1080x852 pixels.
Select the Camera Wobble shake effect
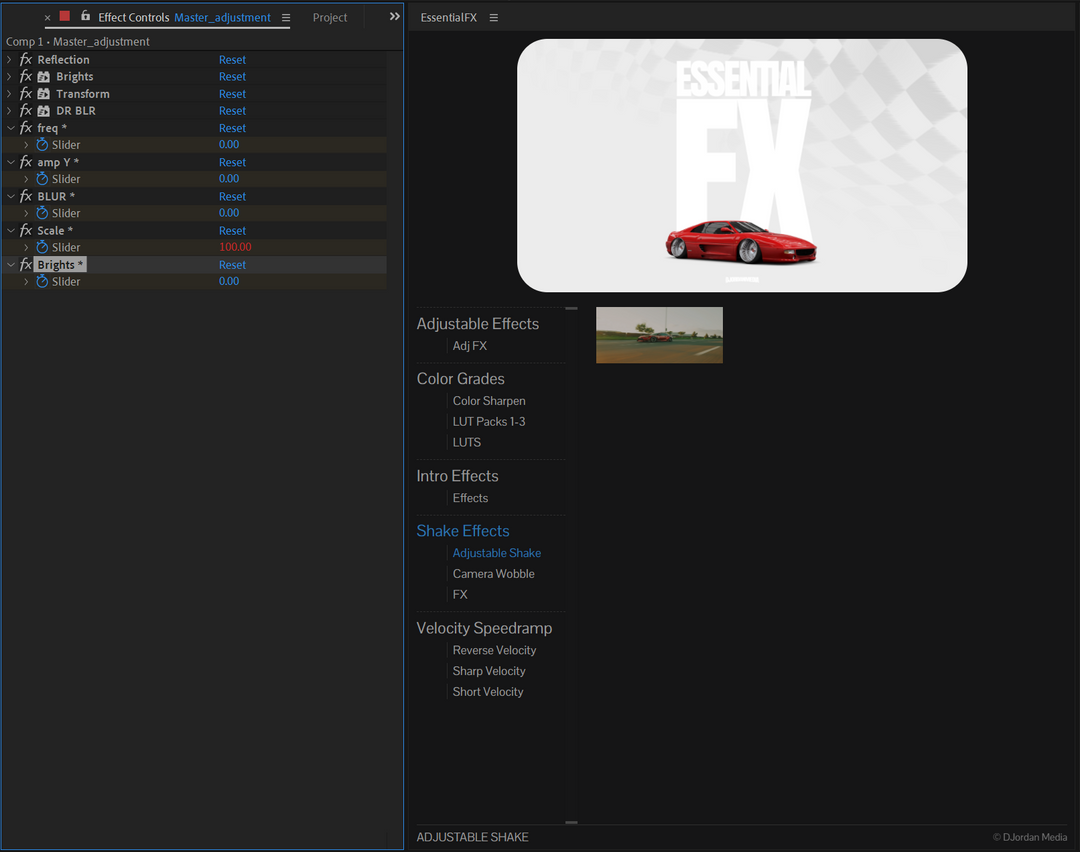point(493,573)
